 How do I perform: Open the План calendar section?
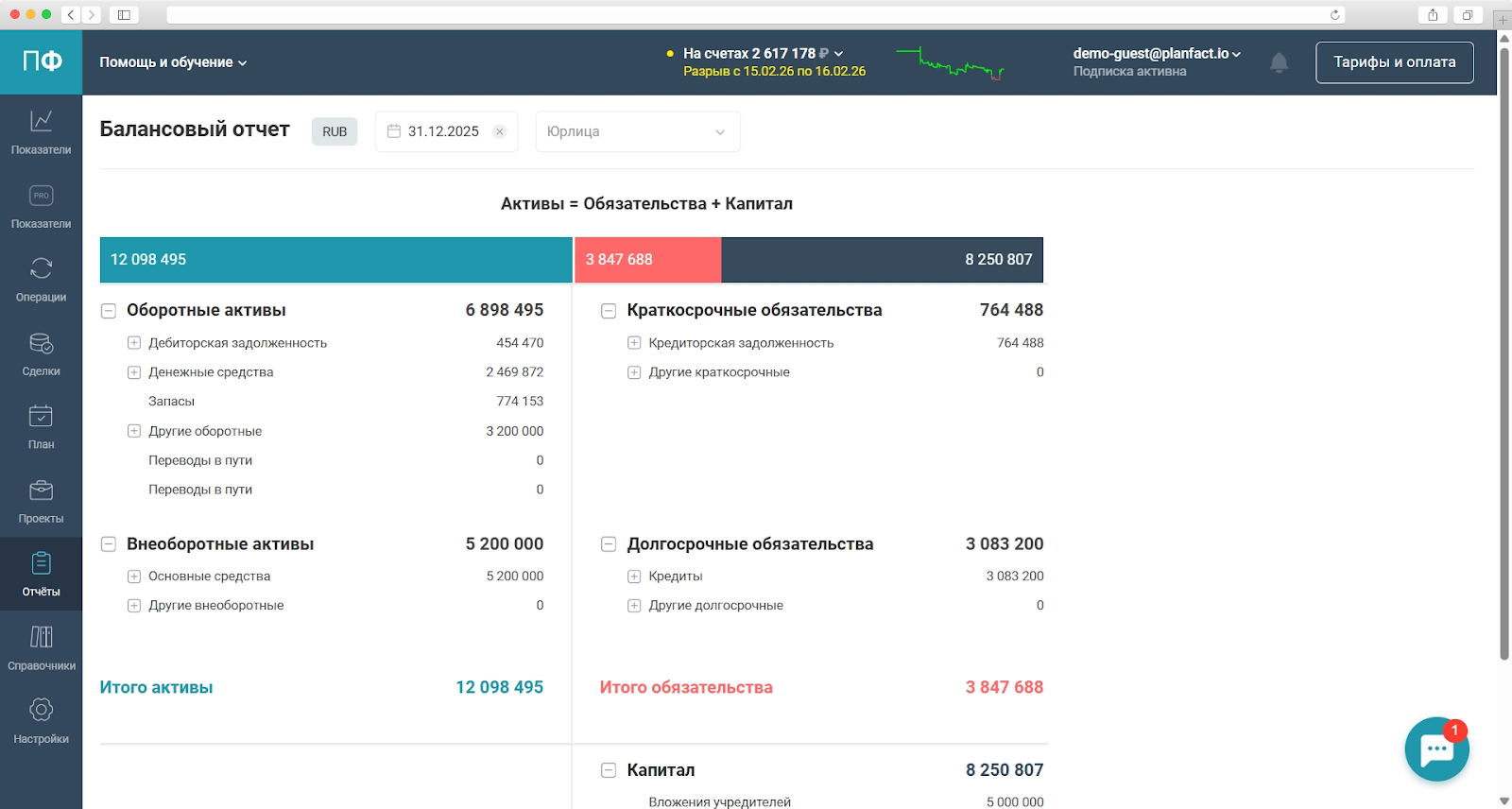pyautogui.click(x=41, y=426)
